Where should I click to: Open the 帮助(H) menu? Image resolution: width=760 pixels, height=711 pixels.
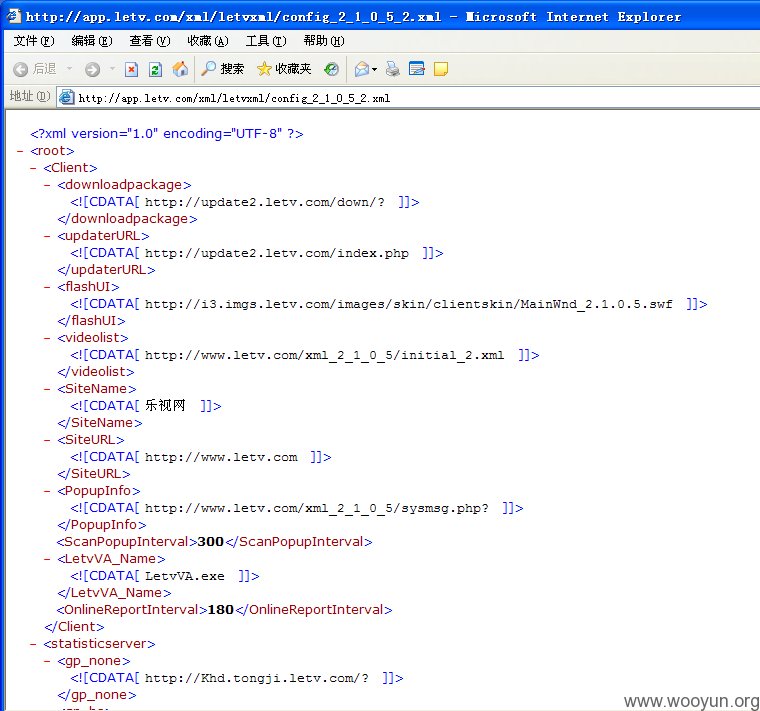(324, 41)
